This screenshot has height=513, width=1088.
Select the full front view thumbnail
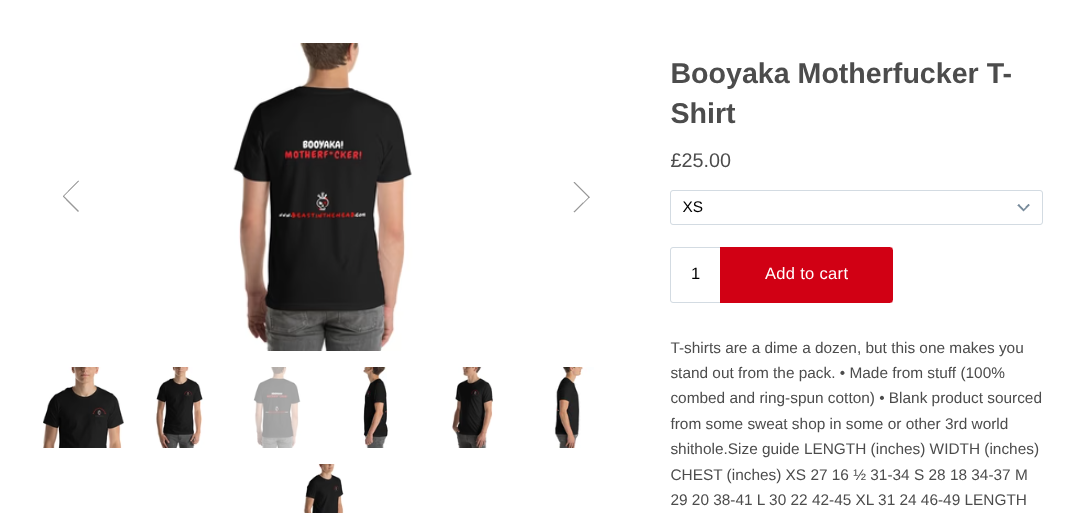180,407
